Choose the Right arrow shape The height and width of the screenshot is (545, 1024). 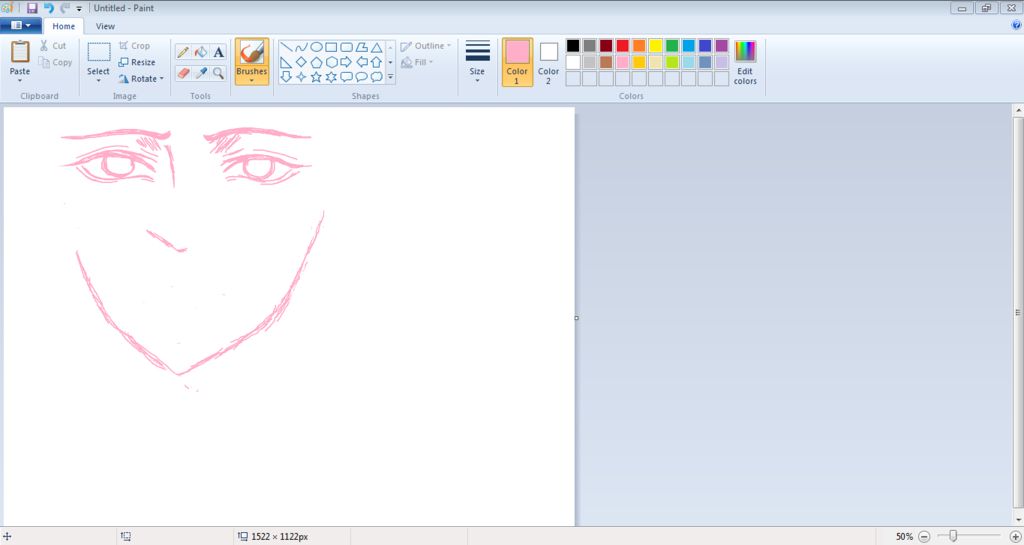[x=346, y=63]
